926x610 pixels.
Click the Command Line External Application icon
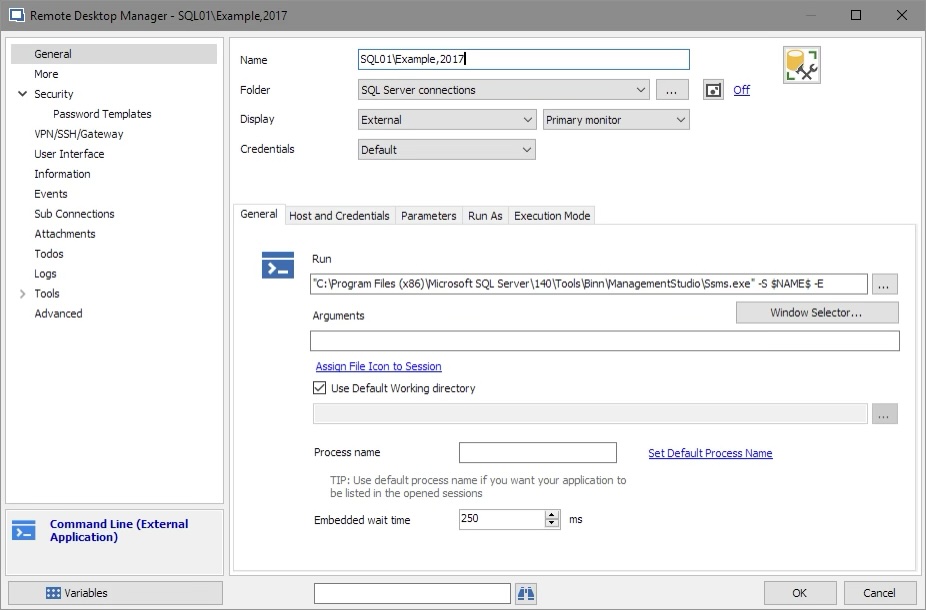pyautogui.click(x=24, y=530)
